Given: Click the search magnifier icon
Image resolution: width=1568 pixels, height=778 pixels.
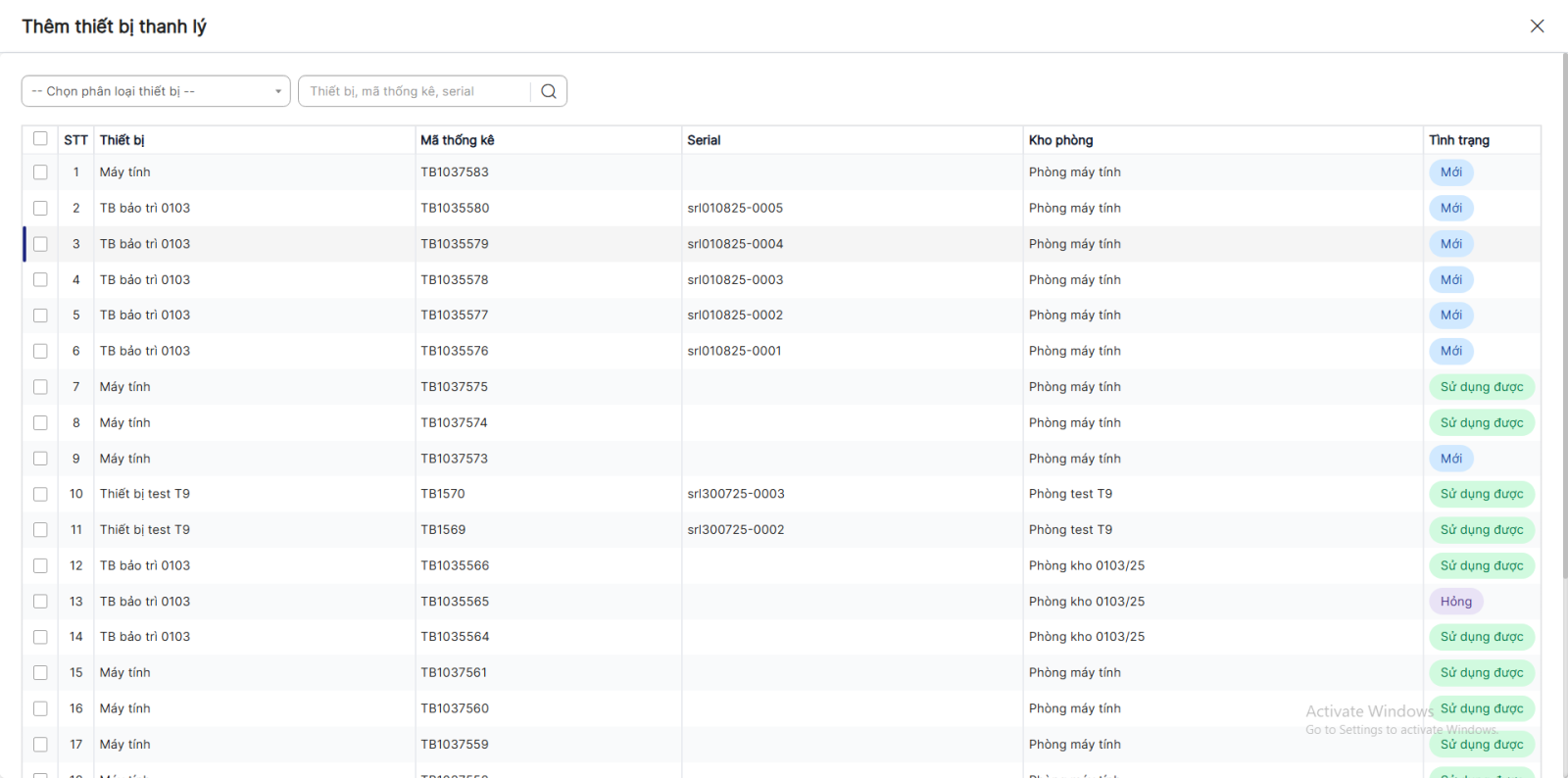Looking at the screenshot, I should coord(549,91).
